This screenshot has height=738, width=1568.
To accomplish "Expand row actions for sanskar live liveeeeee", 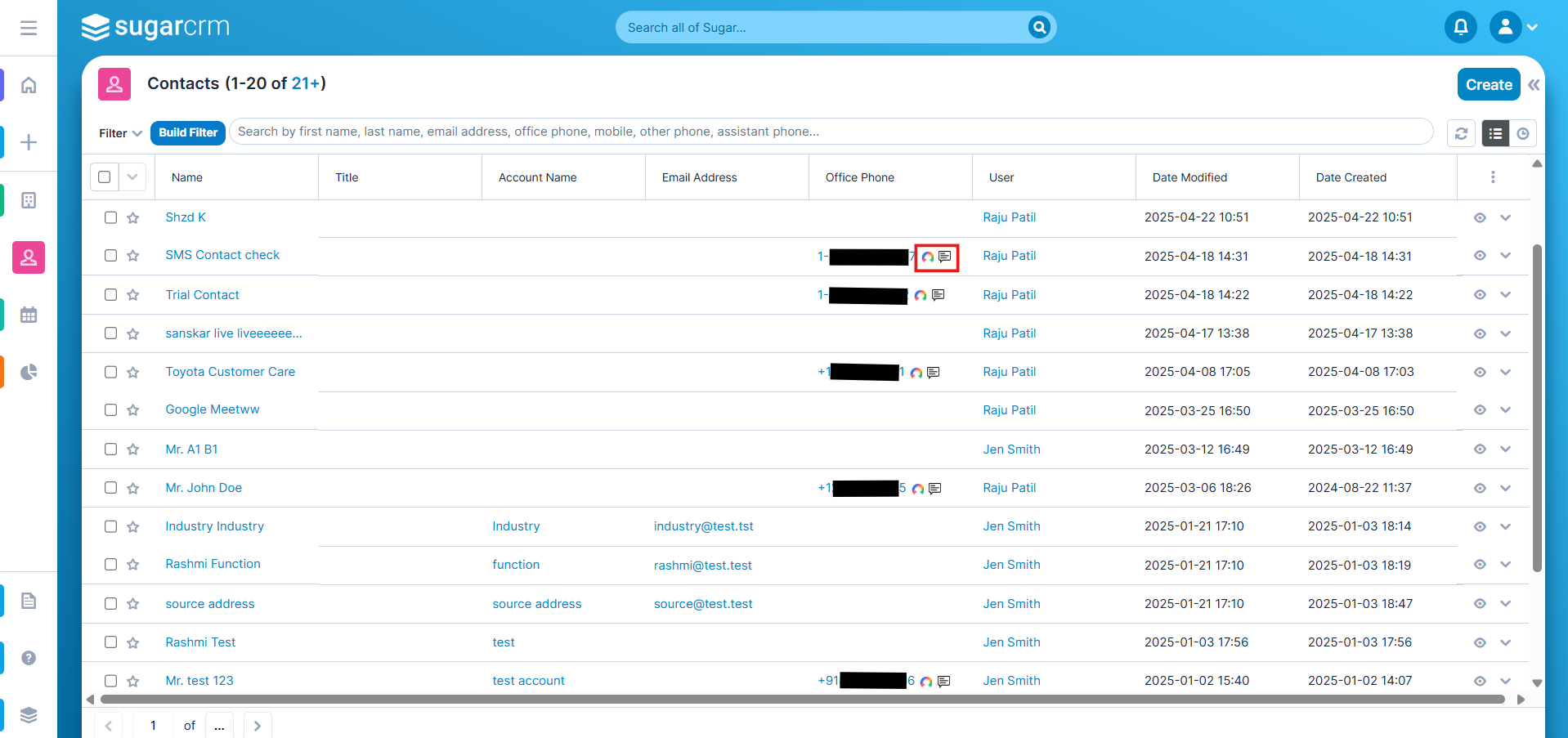I will click(1506, 333).
